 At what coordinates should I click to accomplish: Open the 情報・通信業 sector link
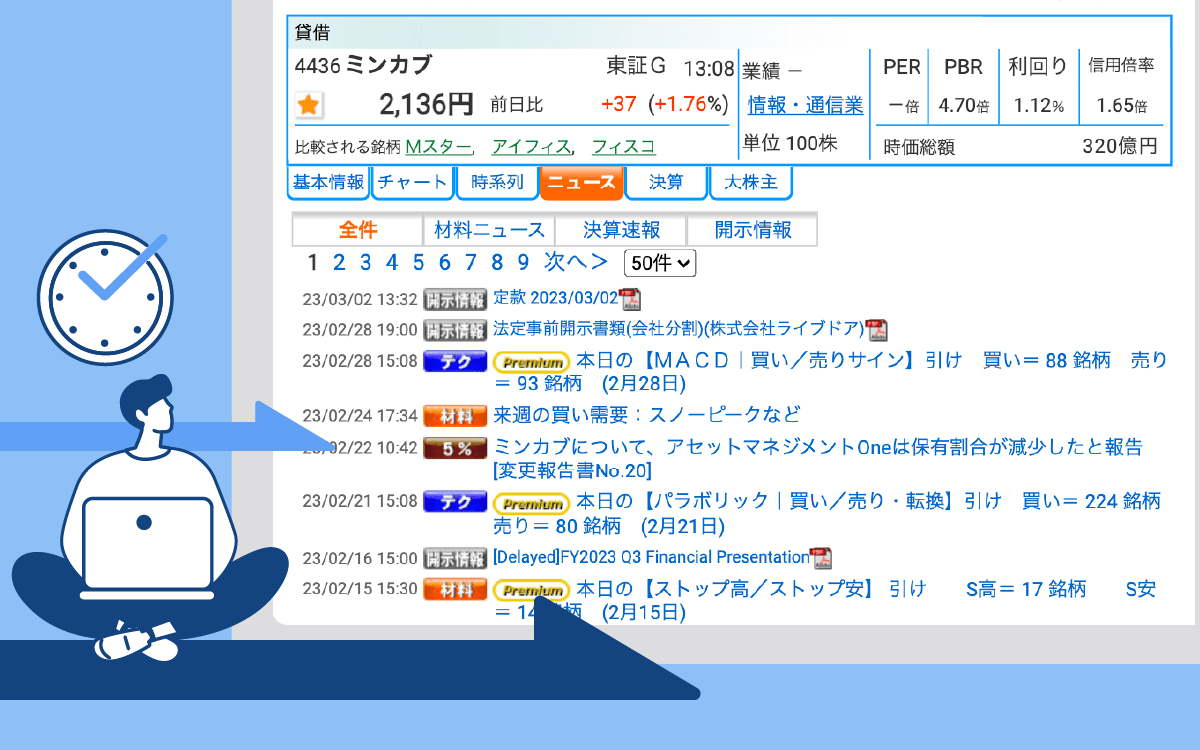coord(805,105)
